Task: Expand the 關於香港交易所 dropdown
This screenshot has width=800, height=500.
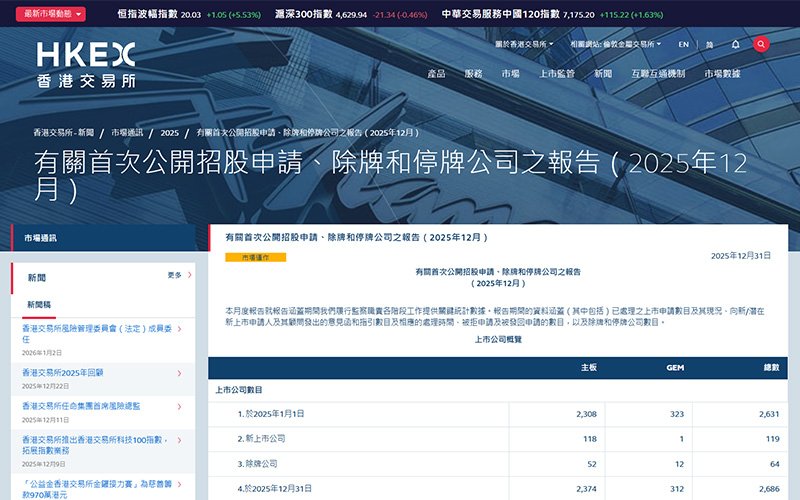Action: click(524, 44)
